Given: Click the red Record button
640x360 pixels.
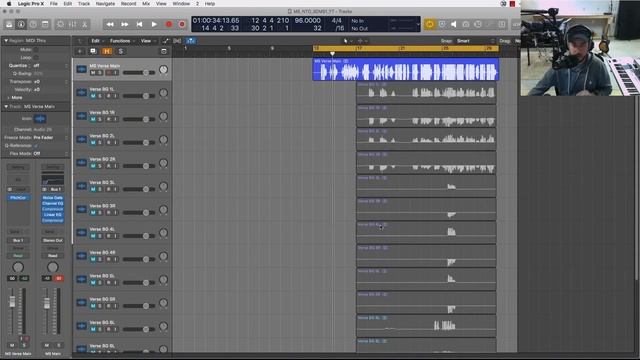Looking at the screenshot, I should pos(169,24).
